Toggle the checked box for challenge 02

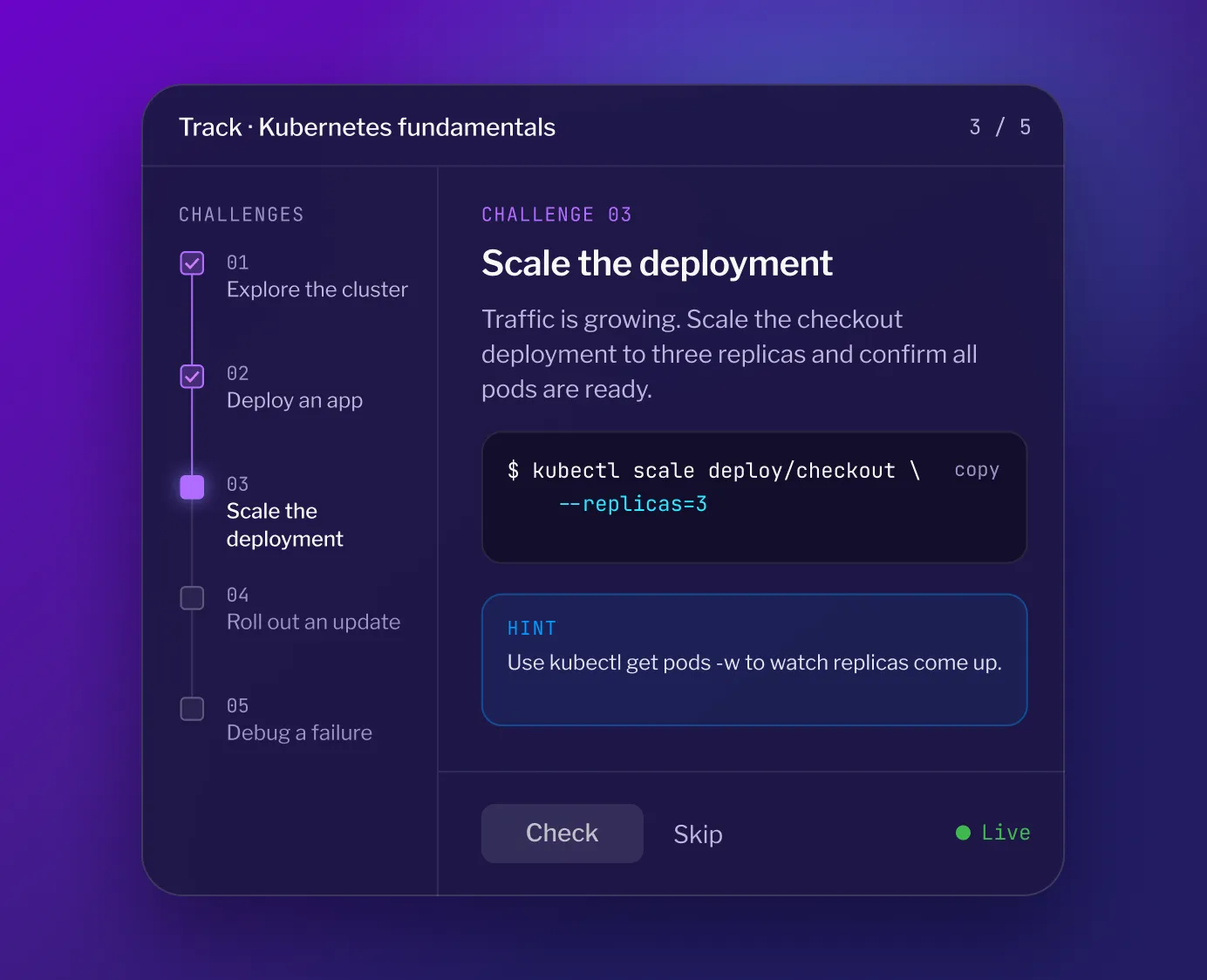pyautogui.click(x=192, y=376)
